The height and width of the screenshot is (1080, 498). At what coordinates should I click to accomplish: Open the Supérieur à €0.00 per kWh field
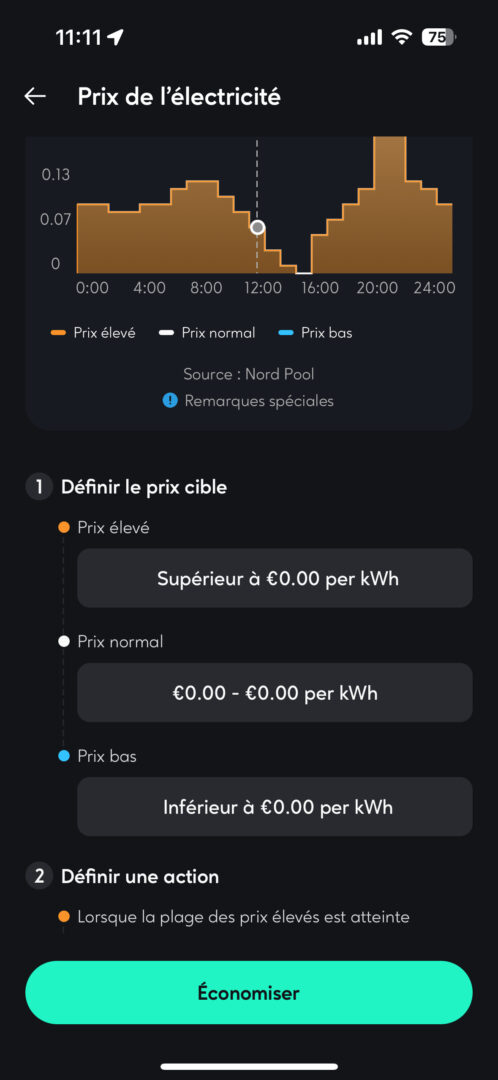pyautogui.click(x=275, y=578)
